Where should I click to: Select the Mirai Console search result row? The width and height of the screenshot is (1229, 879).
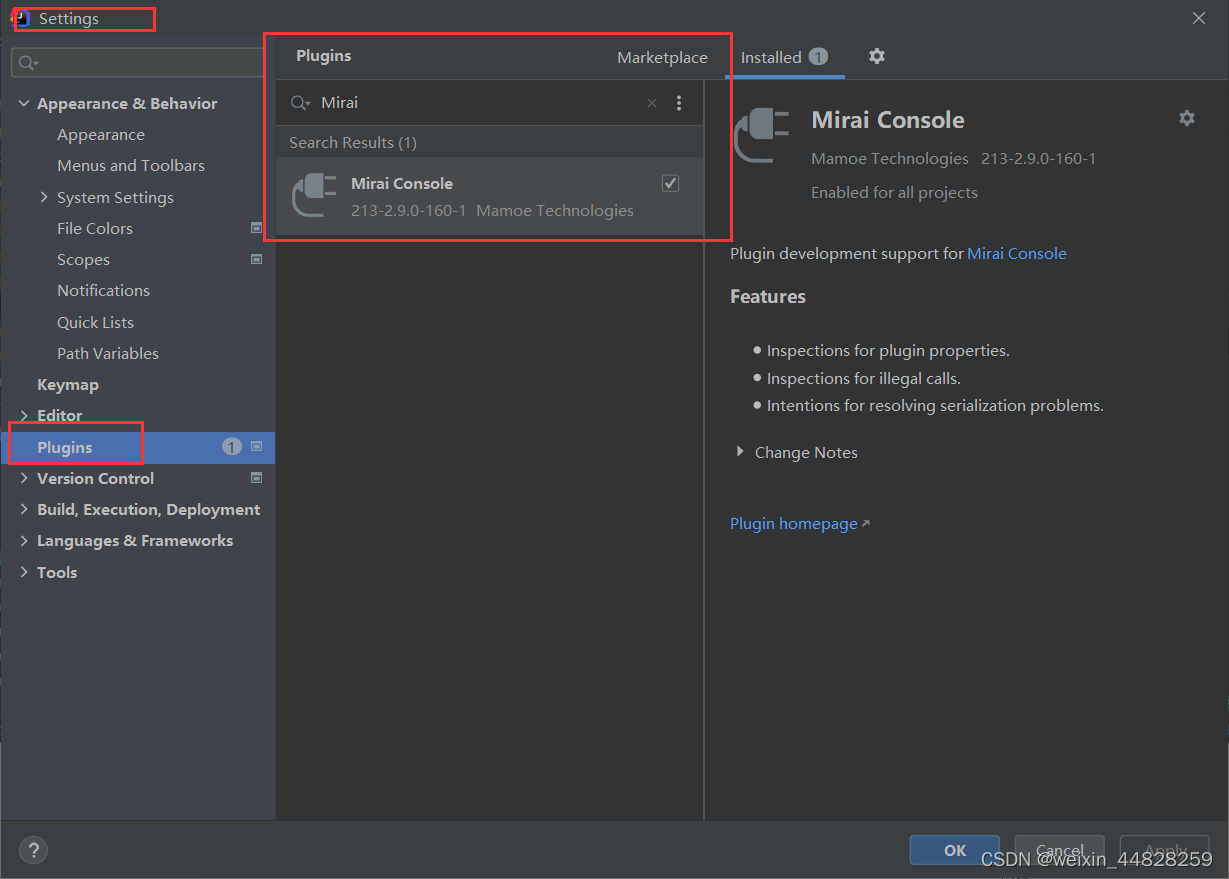pos(490,196)
